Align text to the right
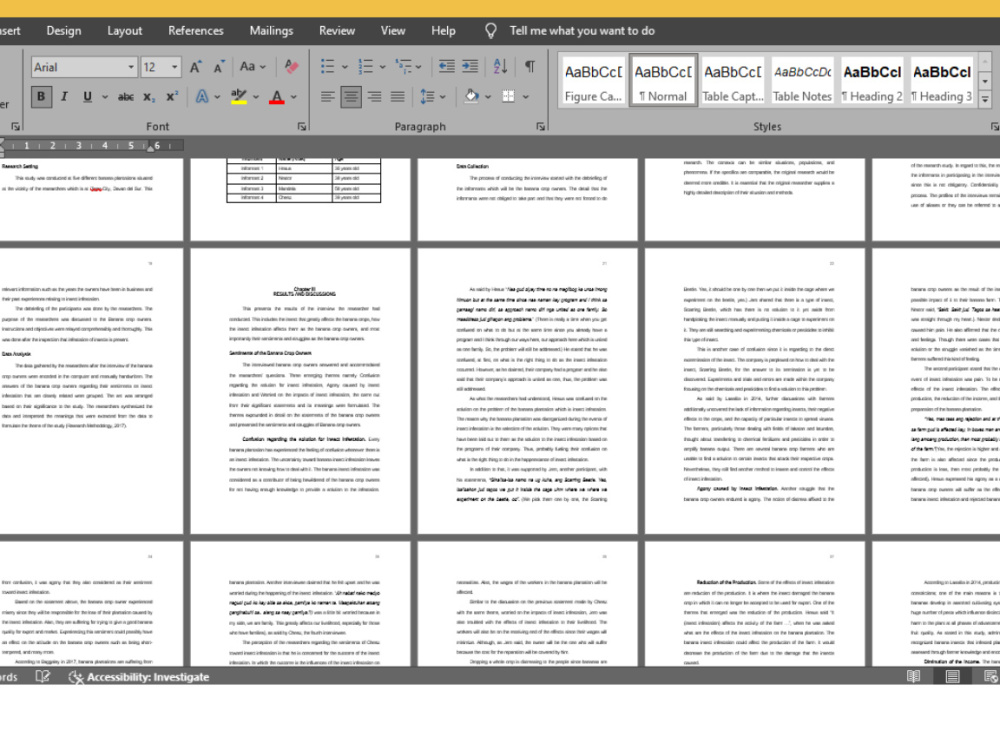The width and height of the screenshot is (1000, 750). pos(374,97)
